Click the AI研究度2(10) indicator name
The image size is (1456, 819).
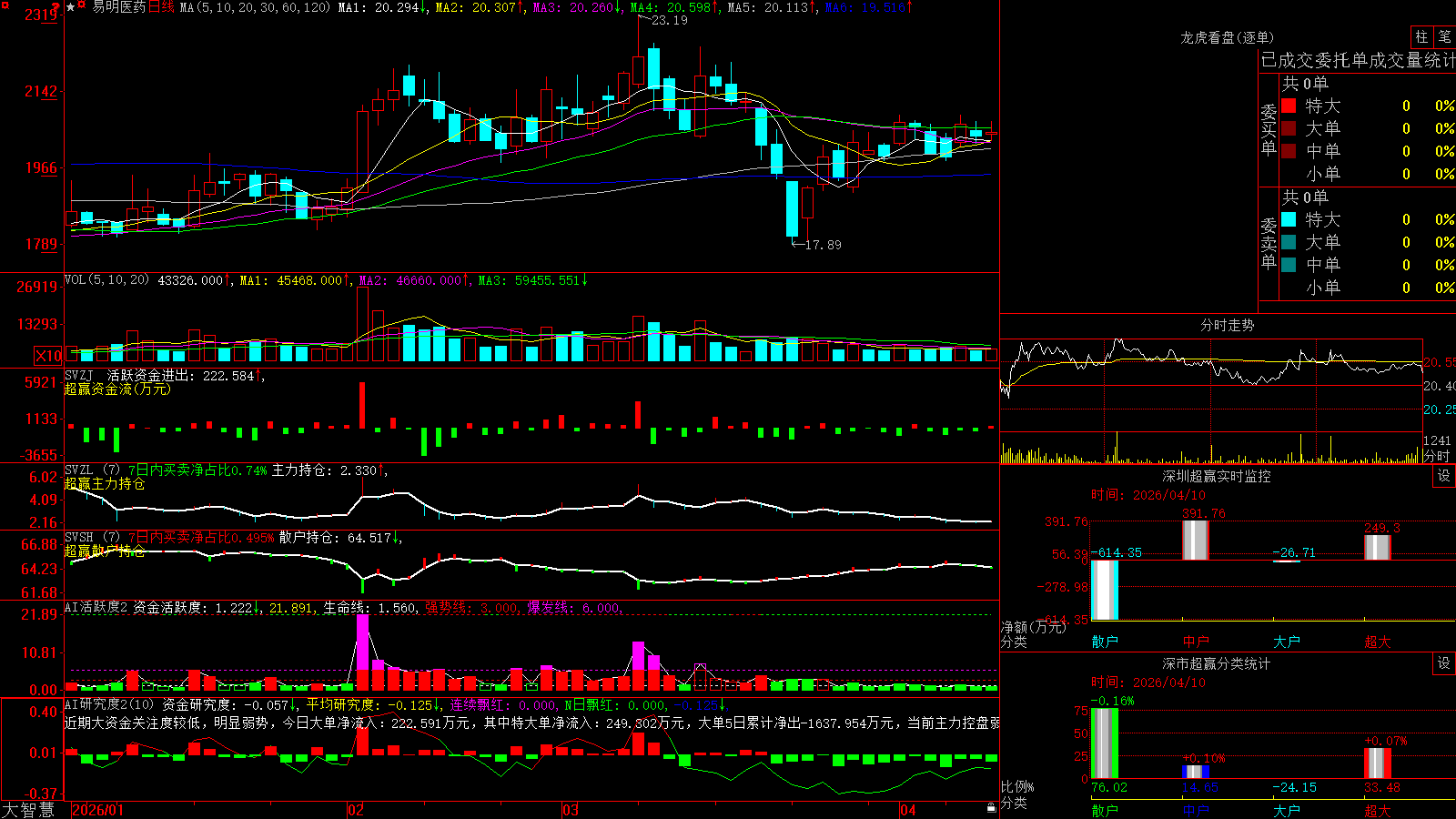pyautogui.click(x=109, y=704)
